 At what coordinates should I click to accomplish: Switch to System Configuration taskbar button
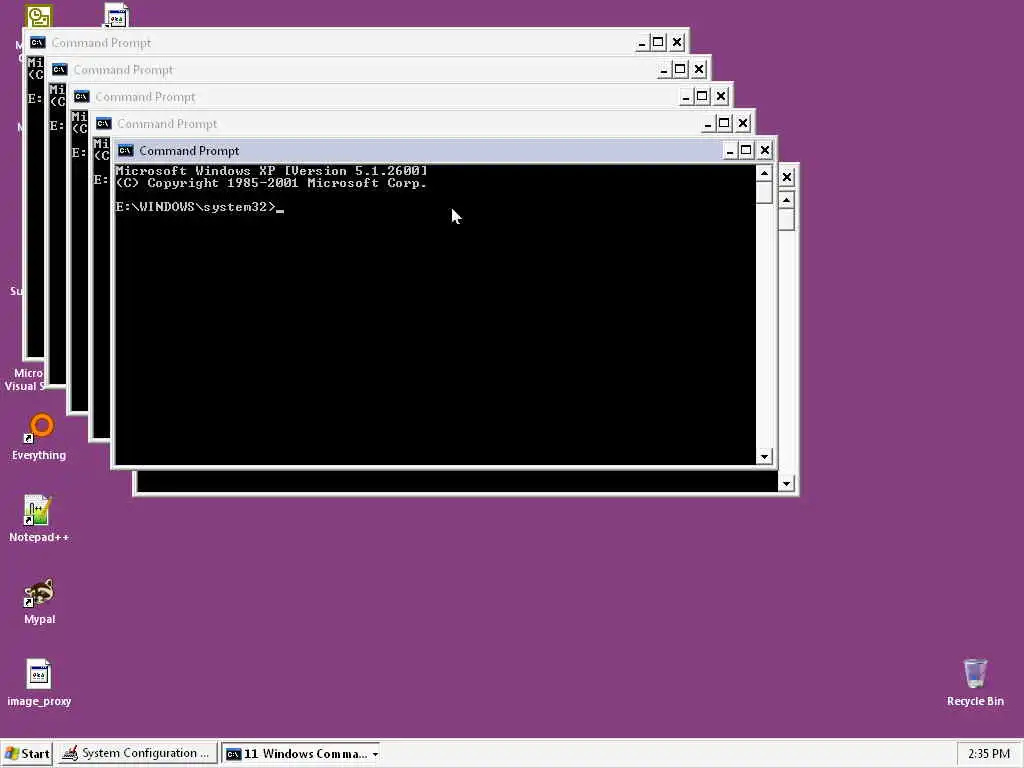[x=136, y=754]
